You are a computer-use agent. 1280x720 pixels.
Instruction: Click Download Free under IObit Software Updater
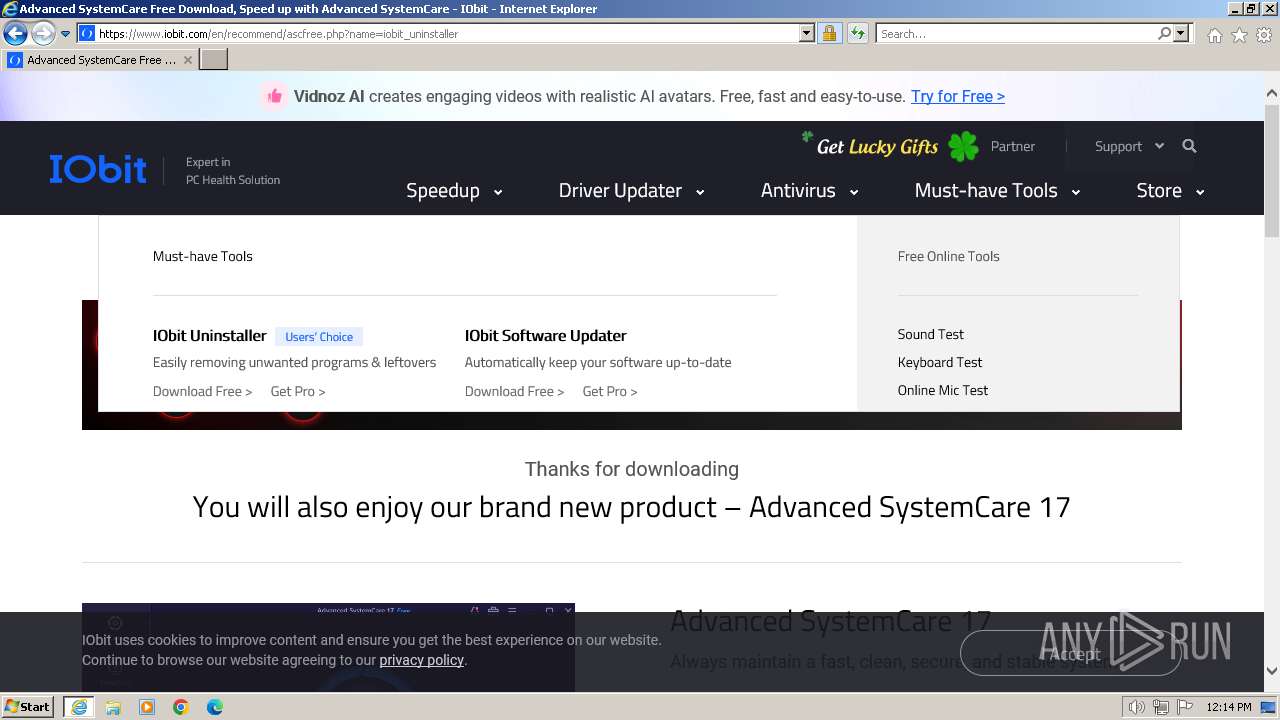click(x=514, y=391)
